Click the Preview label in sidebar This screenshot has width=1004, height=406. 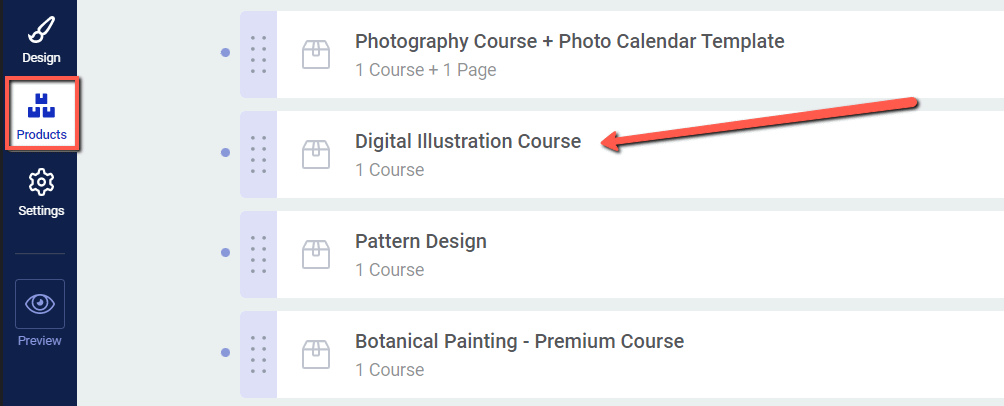(x=40, y=341)
